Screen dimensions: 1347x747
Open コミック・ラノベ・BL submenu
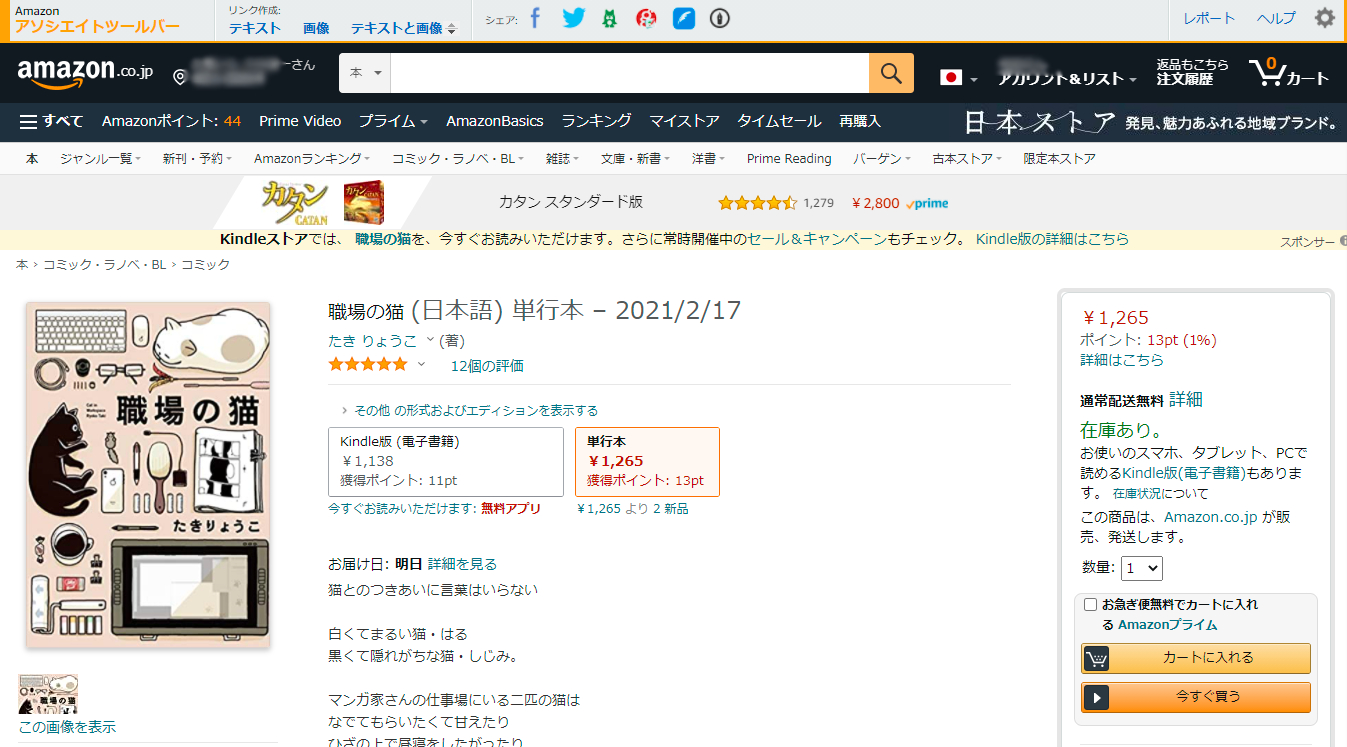(458, 158)
